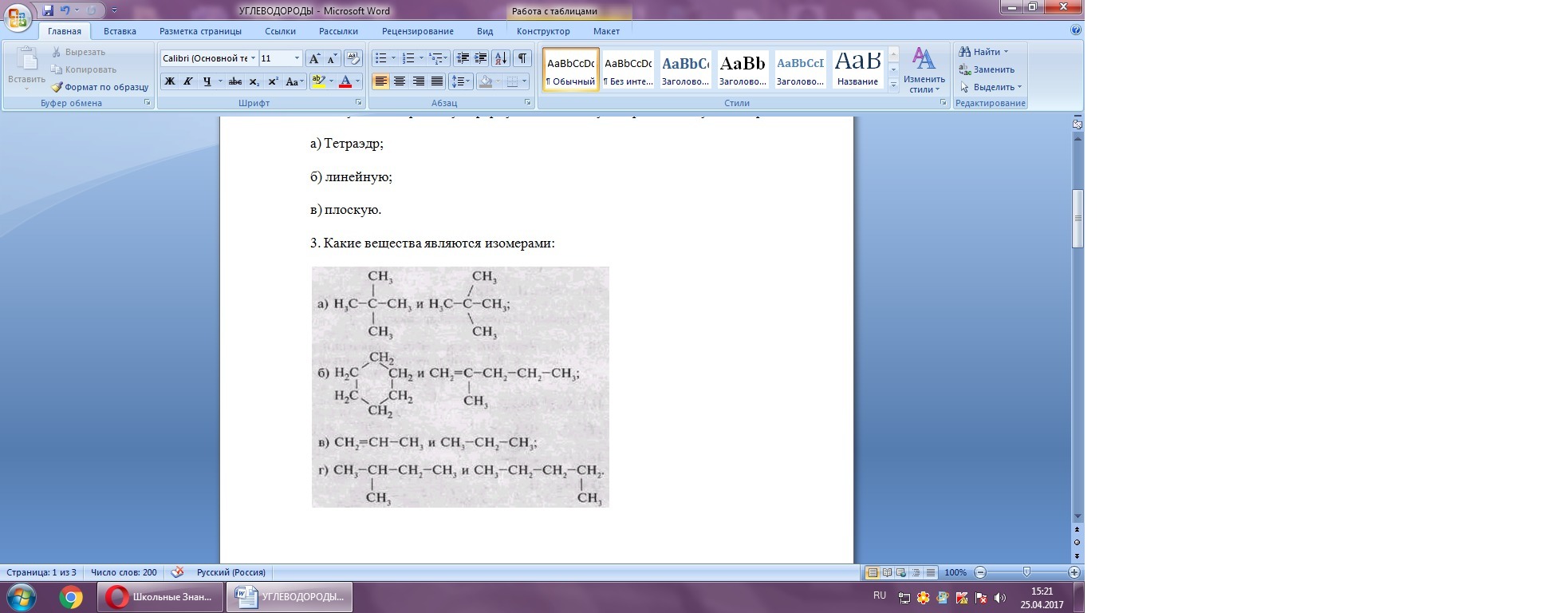Sort the selection with the А-Я sort icon
This screenshot has height=613, width=1568.
(x=501, y=58)
